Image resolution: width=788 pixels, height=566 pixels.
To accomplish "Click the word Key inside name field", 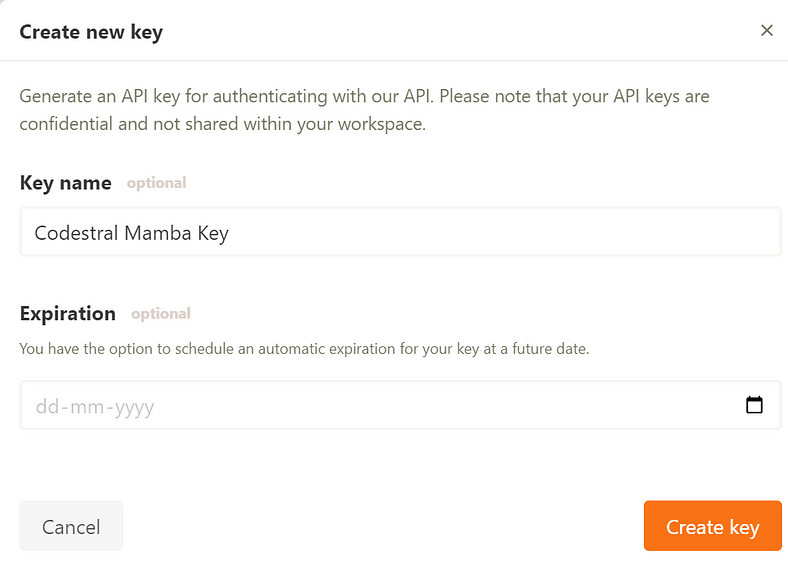I will (x=213, y=234).
